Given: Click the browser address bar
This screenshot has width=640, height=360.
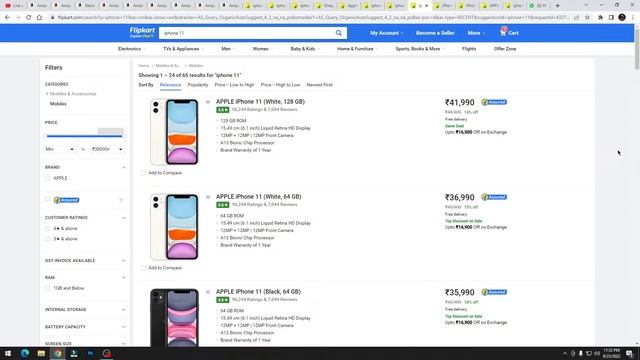Looking at the screenshot, I should pos(313,18).
